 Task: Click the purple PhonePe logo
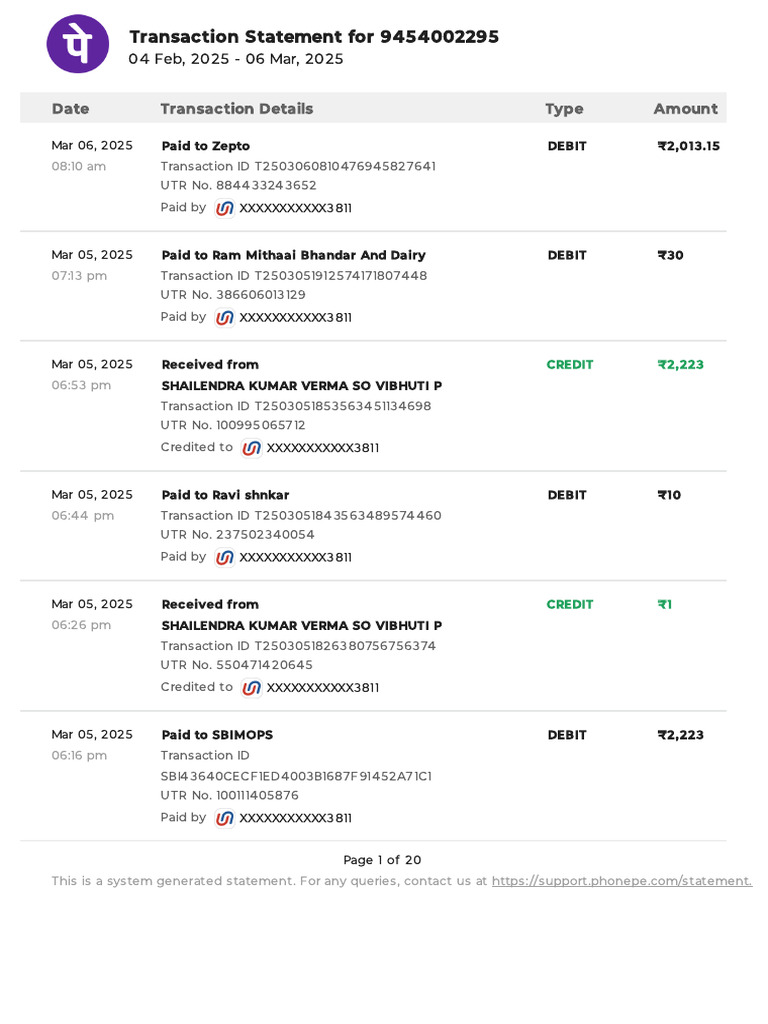[x=78, y=44]
